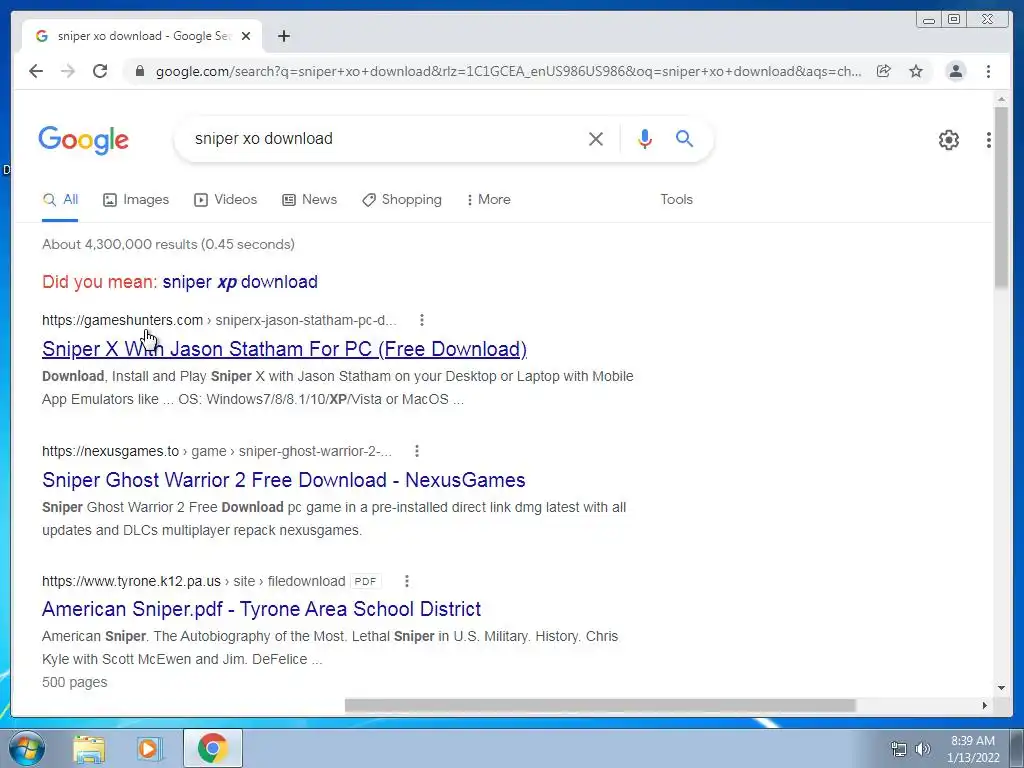
Task: Click the 'About 4,300,000 results' text
Action: click(168, 244)
